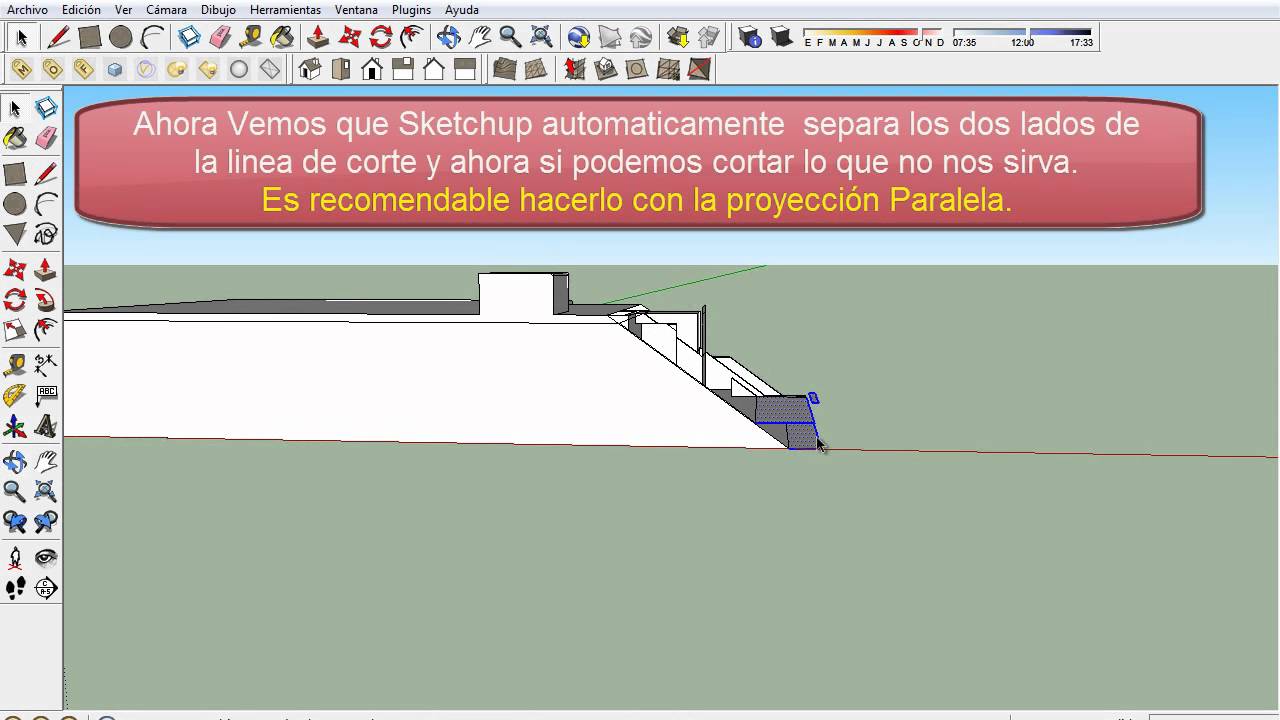Screen dimensions: 1280x720
Task: Select the Polygon tool
Action: 15,235
